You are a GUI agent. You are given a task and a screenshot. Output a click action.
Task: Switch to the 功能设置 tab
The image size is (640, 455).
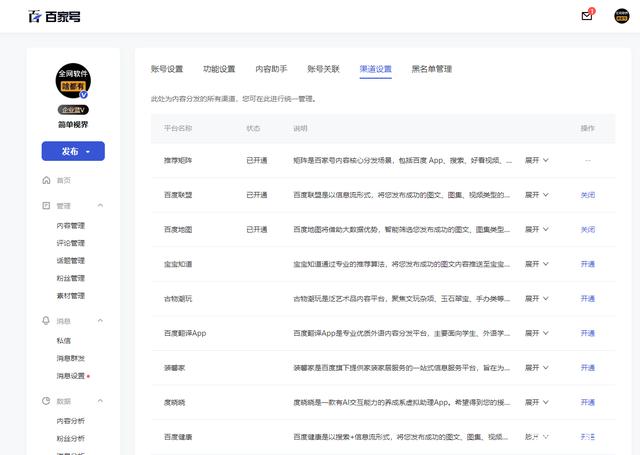click(x=219, y=69)
